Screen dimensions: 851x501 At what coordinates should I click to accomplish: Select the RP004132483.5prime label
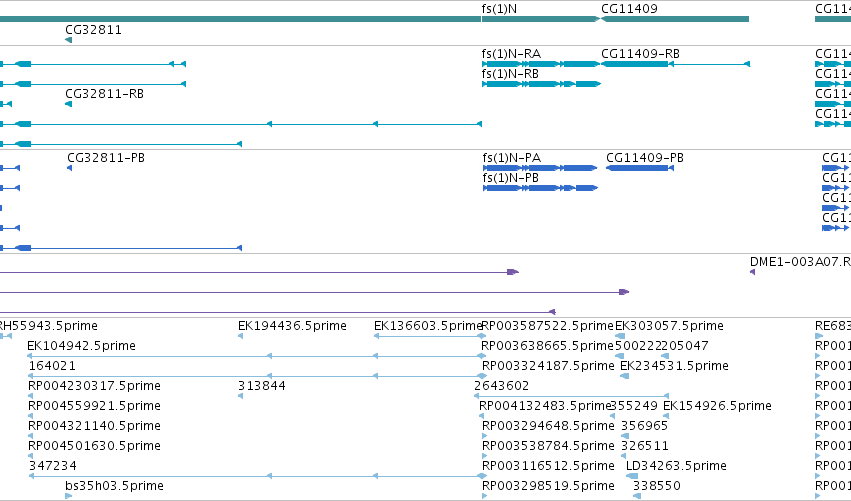tap(545, 406)
